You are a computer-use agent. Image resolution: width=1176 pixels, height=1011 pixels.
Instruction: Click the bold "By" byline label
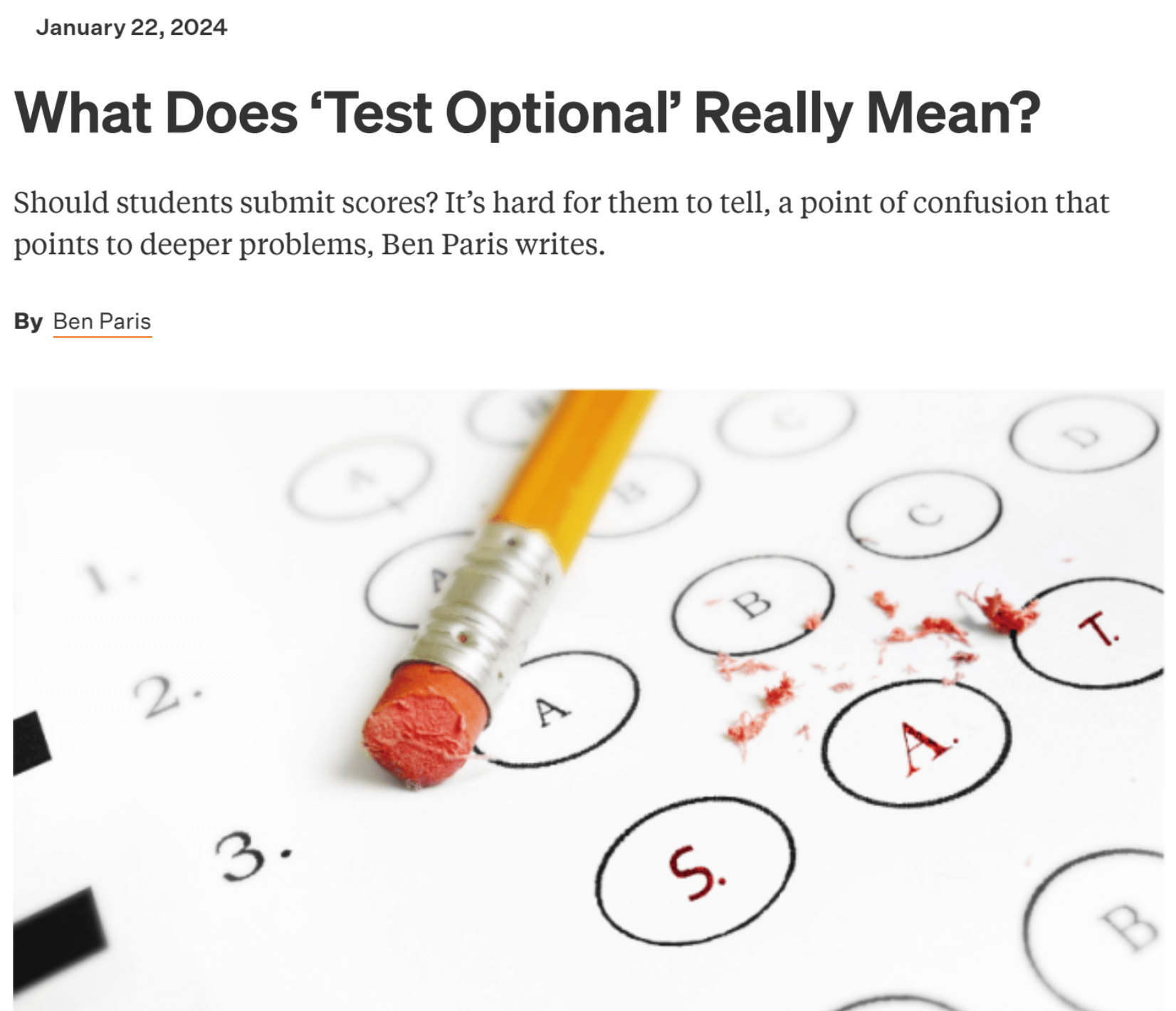click(x=28, y=321)
